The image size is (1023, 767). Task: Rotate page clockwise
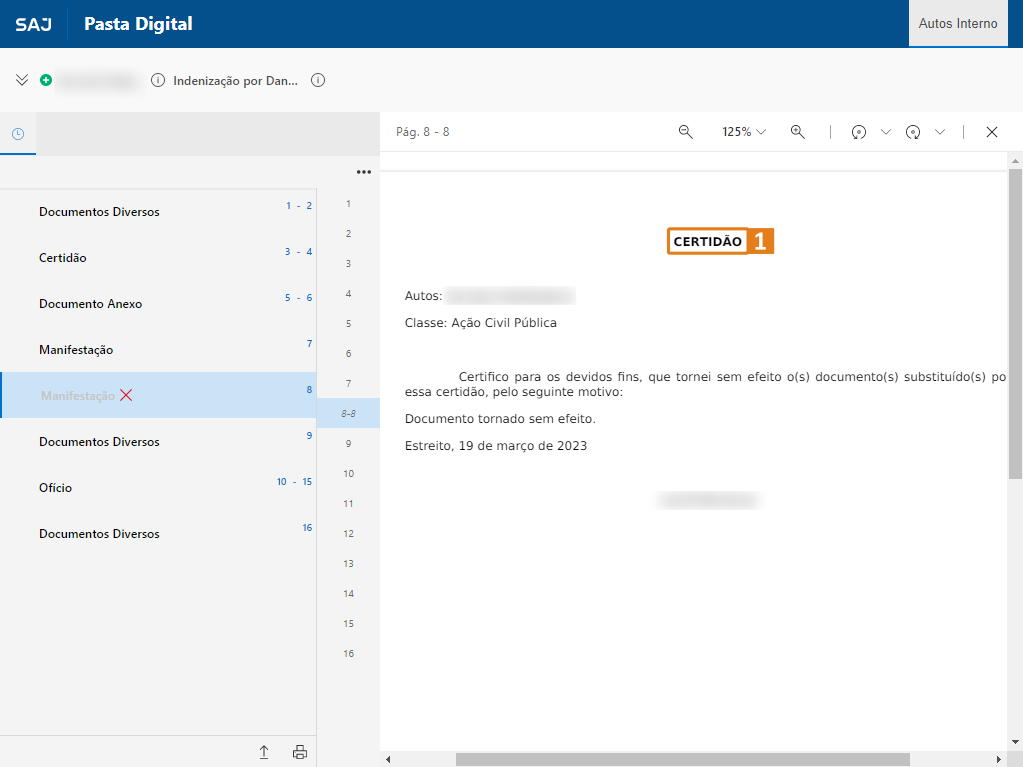point(913,132)
